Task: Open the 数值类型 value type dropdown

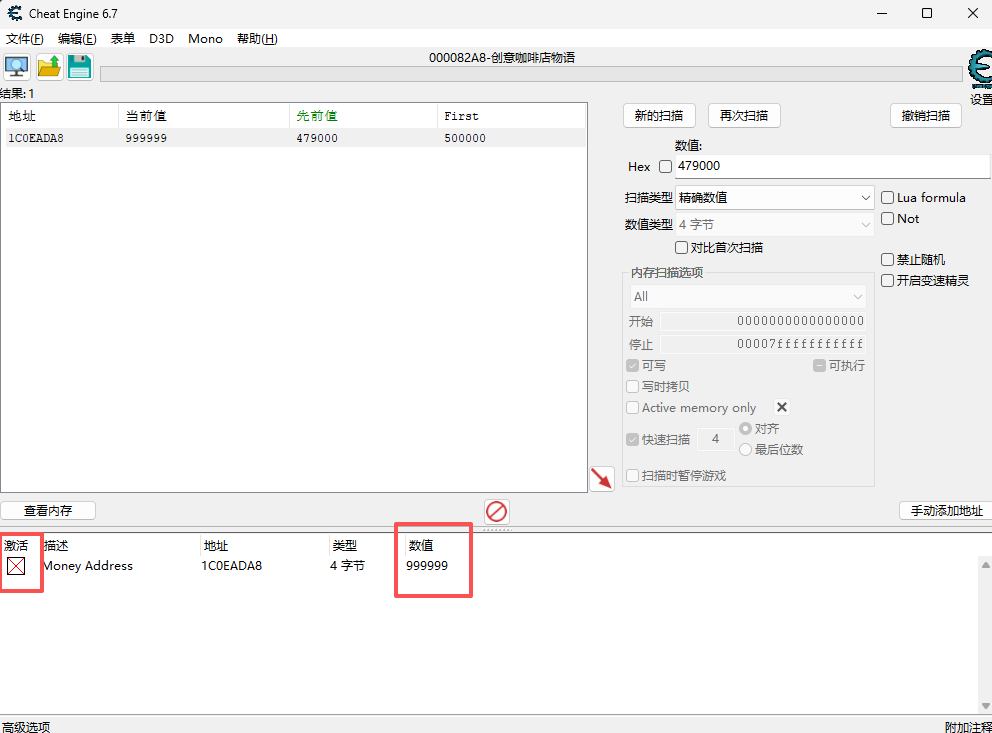Action: pos(775,225)
